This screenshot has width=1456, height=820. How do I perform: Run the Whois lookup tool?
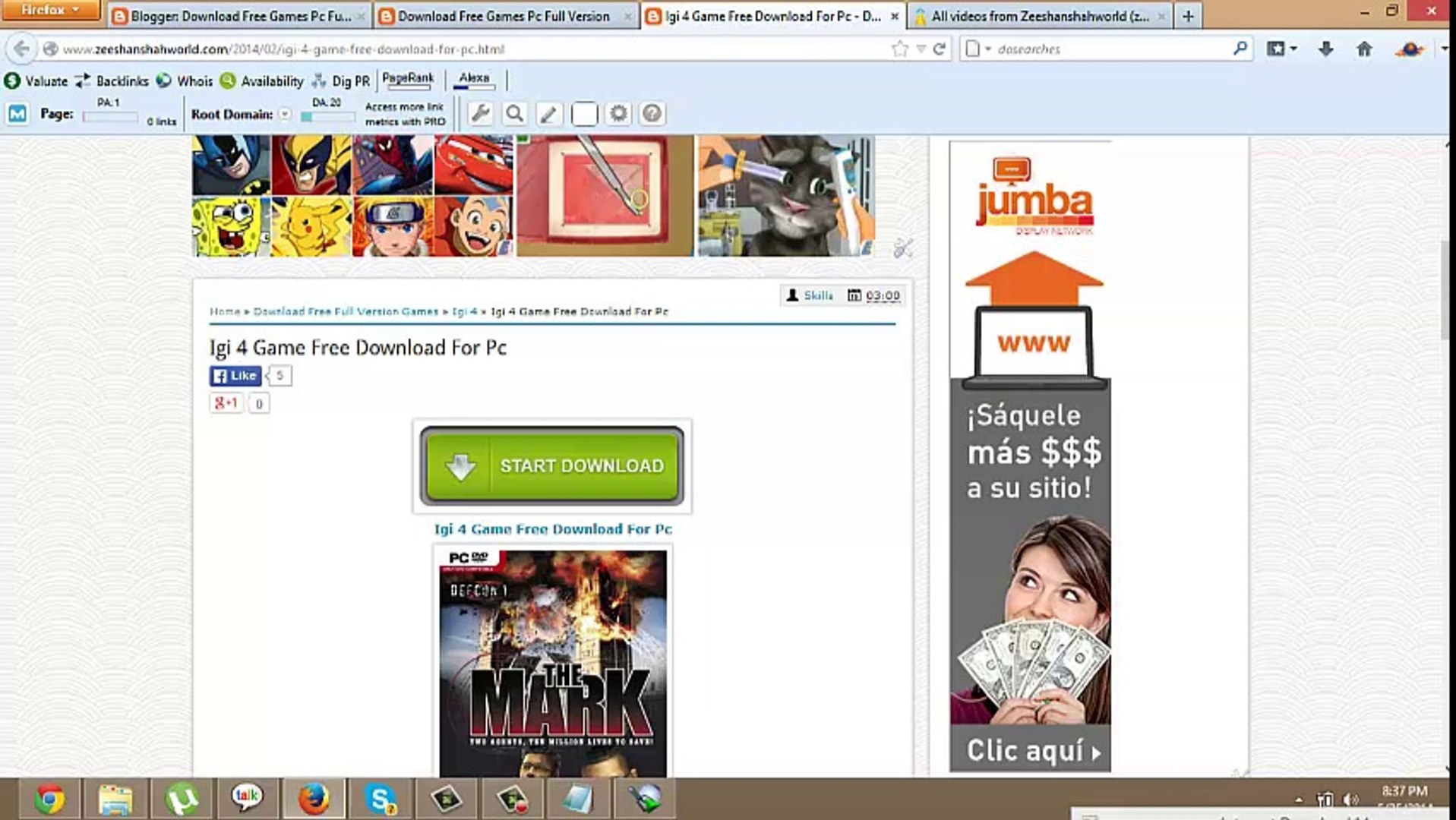[184, 80]
